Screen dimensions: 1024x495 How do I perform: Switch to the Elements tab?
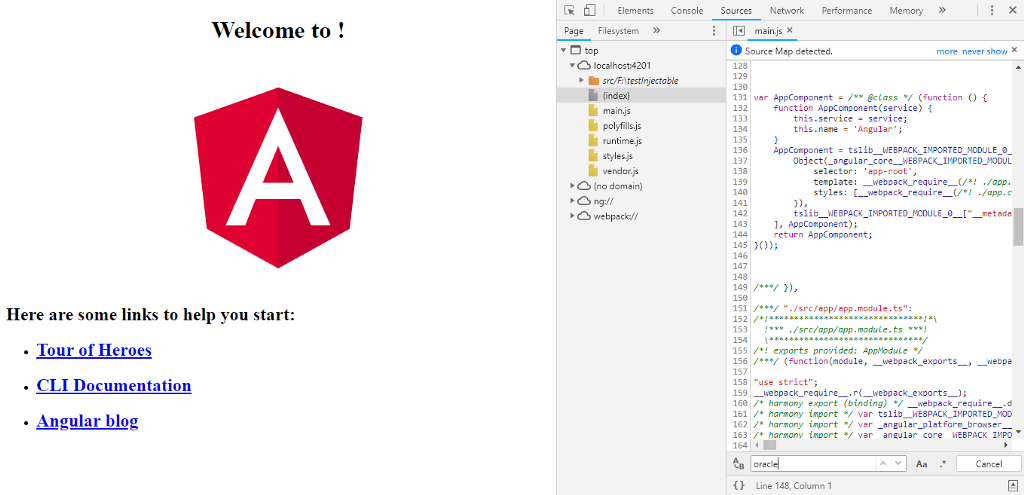[635, 10]
